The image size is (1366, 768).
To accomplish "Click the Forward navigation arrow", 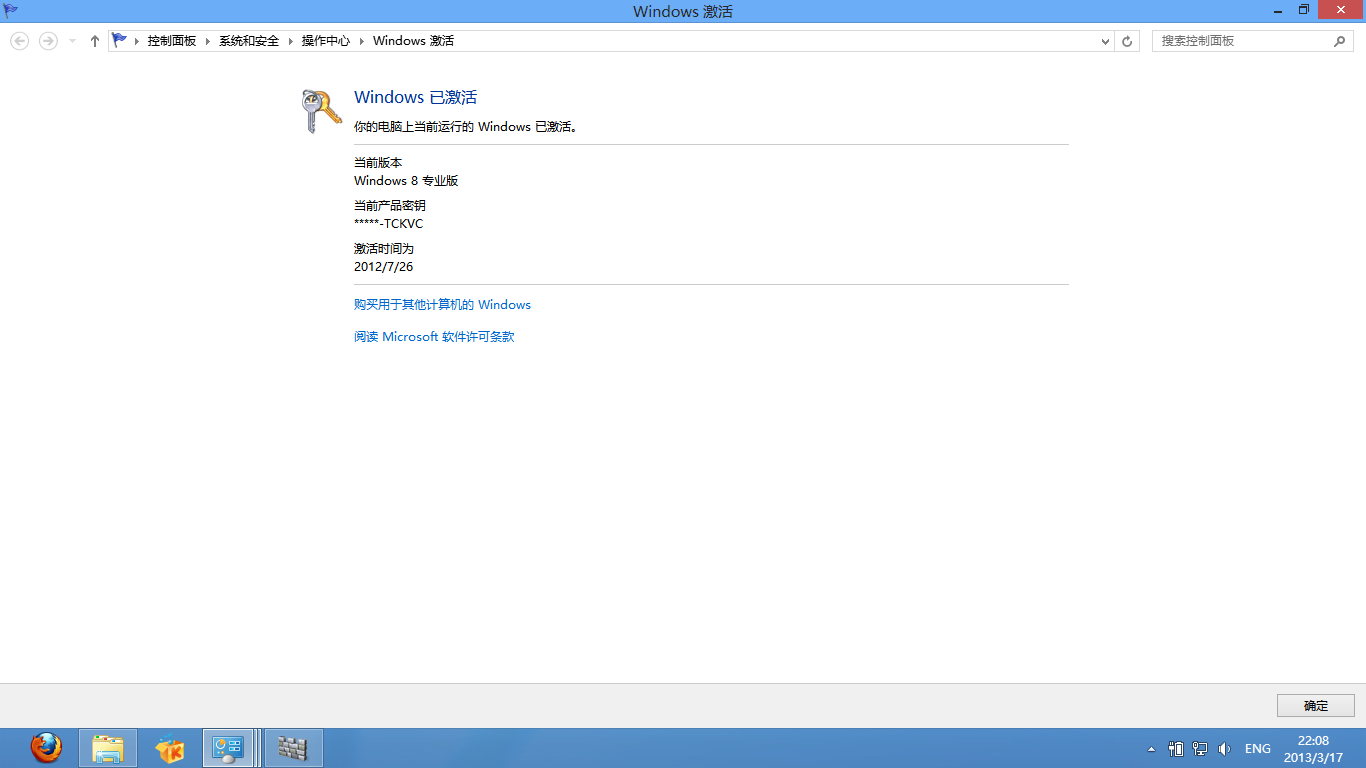I will tap(48, 41).
